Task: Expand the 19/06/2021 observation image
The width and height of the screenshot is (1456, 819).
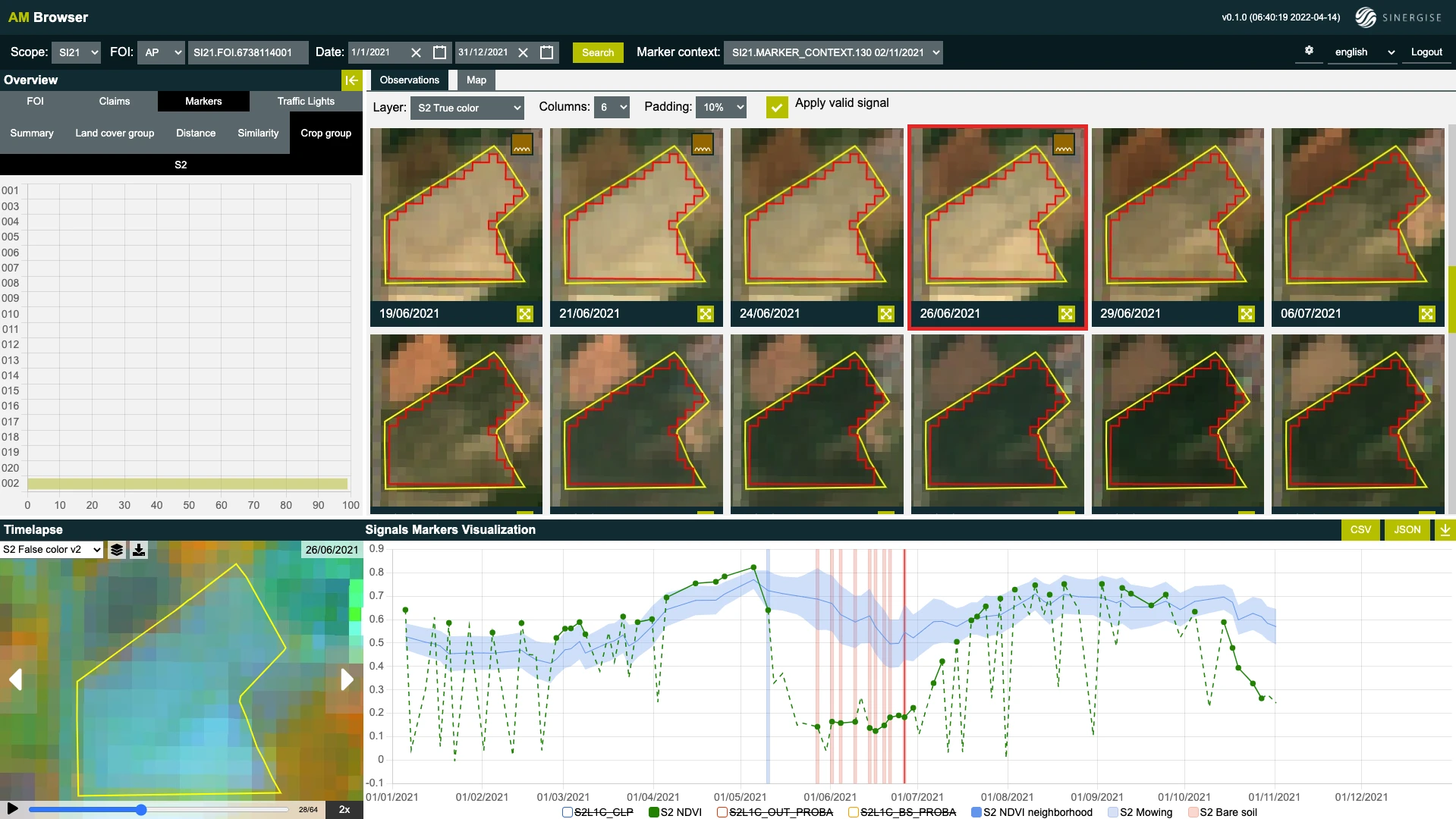Action: tap(525, 314)
